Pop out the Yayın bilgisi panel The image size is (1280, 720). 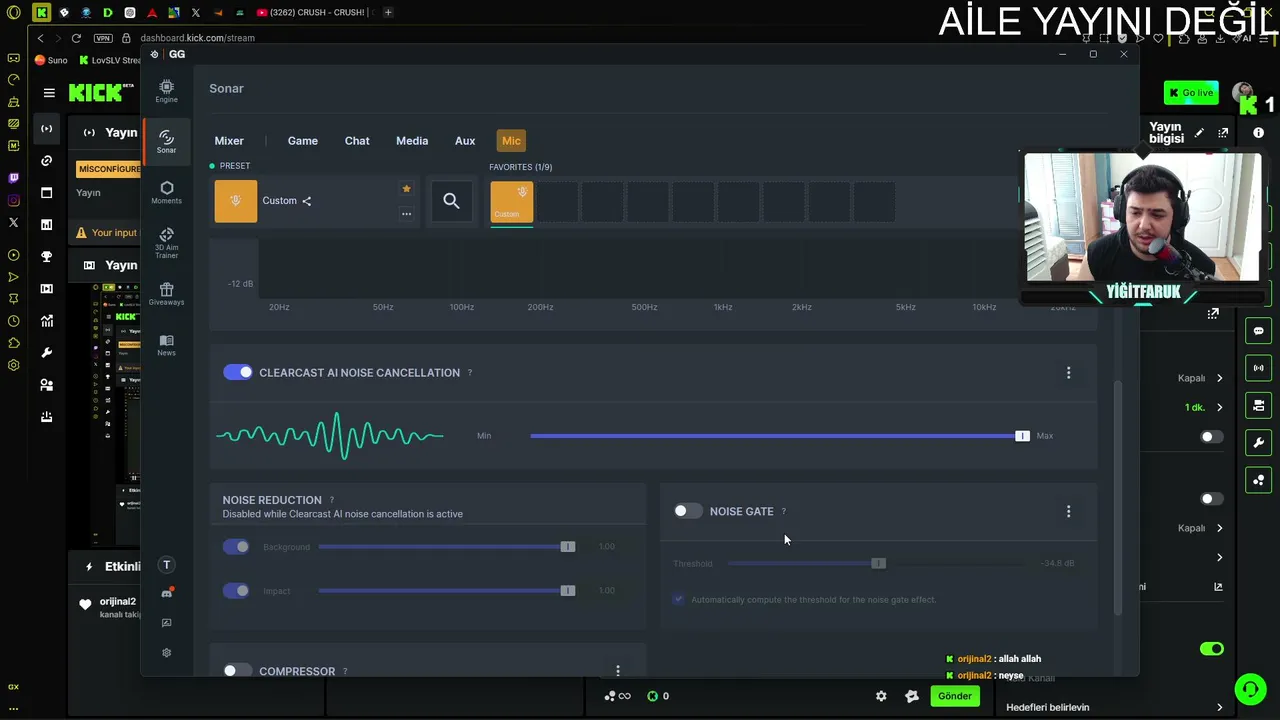coord(1223,133)
